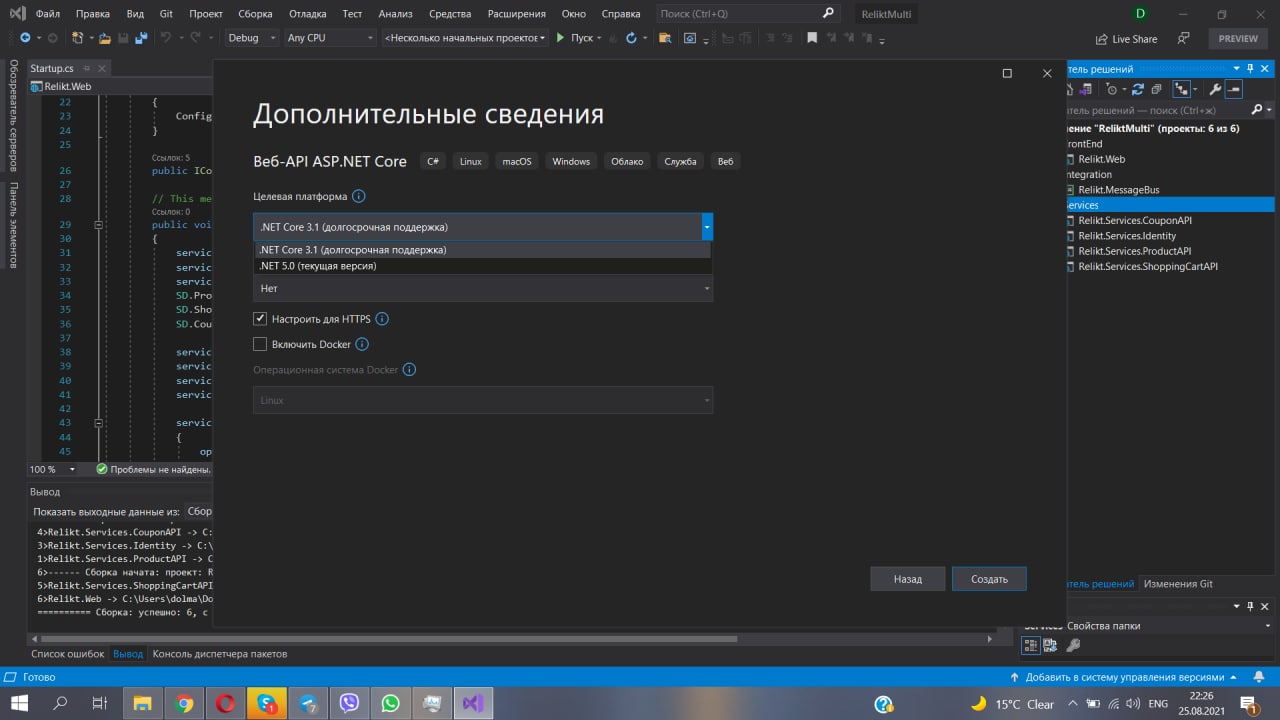Screen dimensions: 1280x720
Task: Click pending changes filter clock icon
Action: pos(1112,89)
